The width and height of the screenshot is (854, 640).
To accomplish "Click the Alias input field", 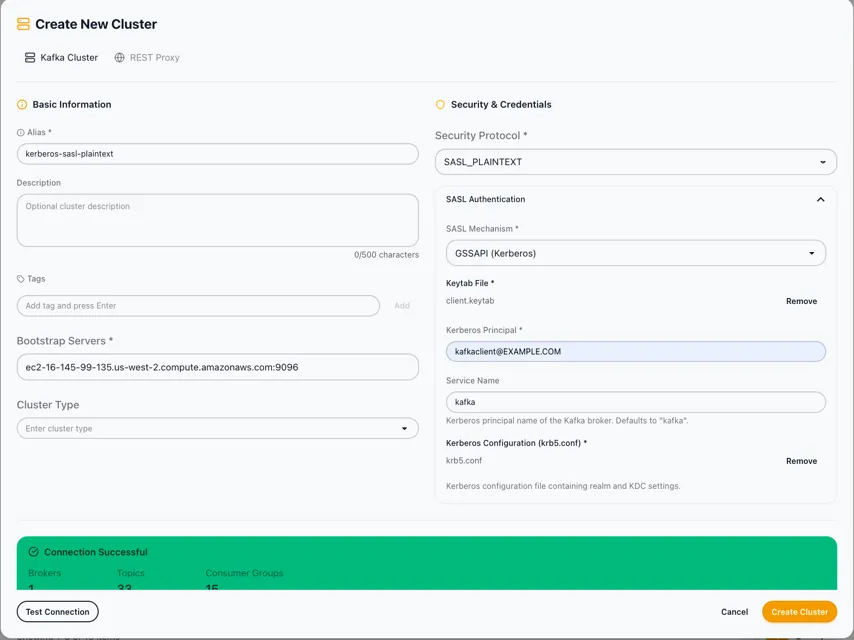I will pos(218,154).
